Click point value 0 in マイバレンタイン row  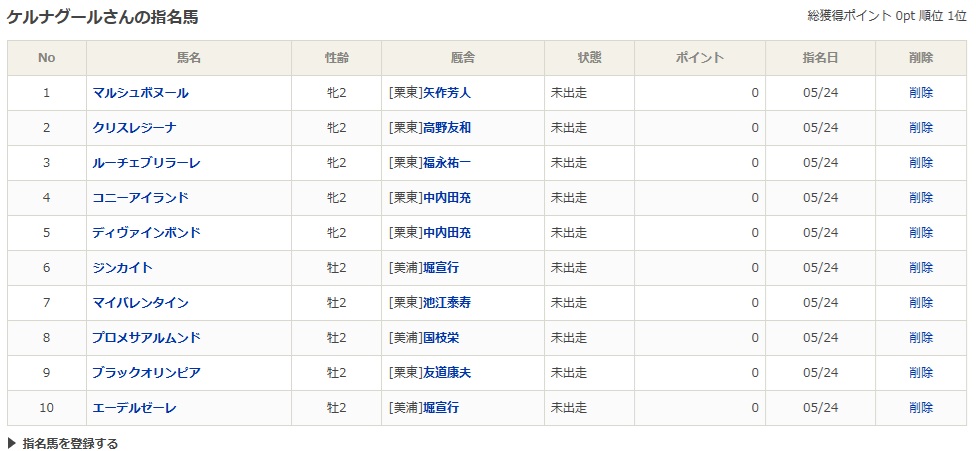[x=755, y=302]
